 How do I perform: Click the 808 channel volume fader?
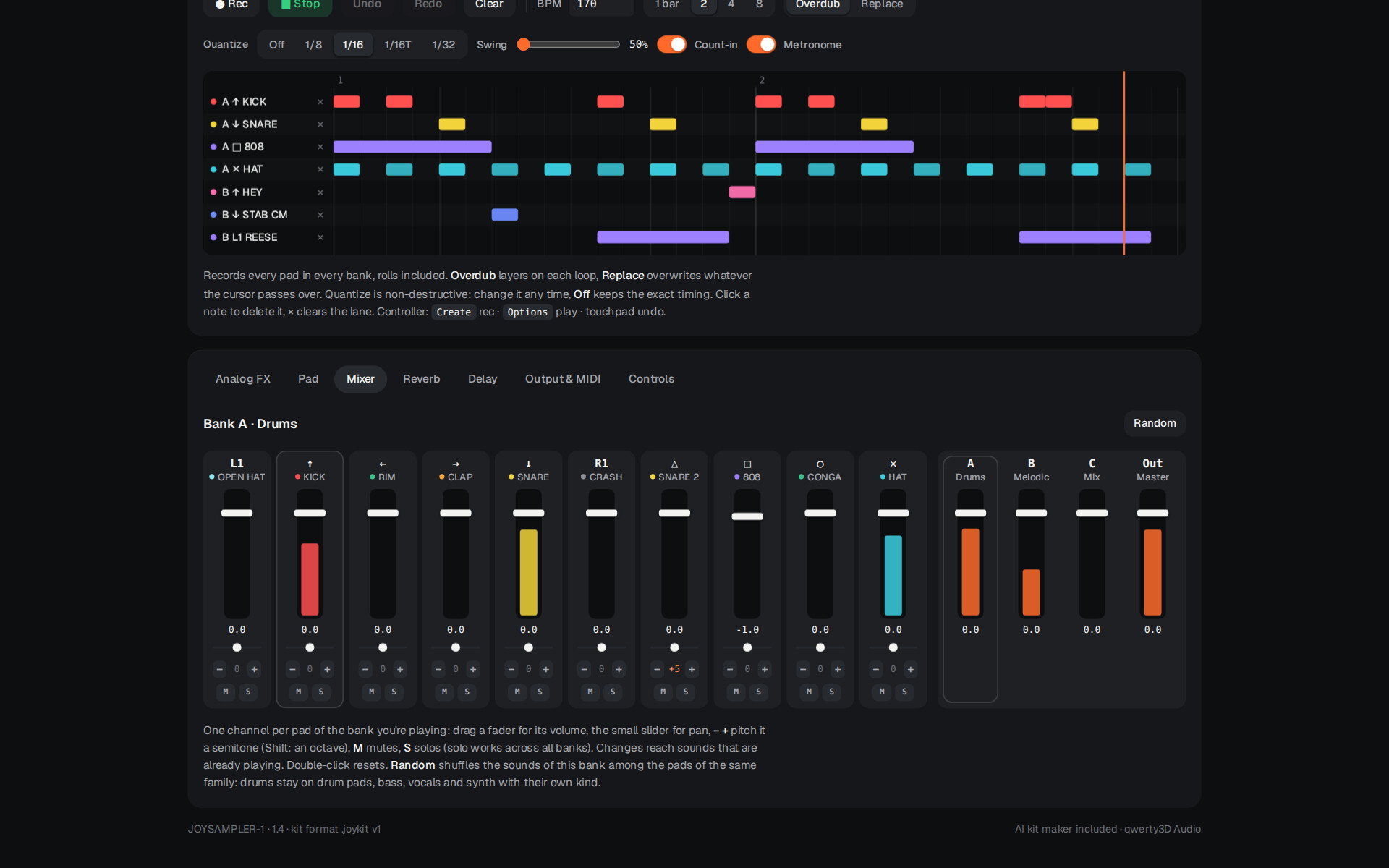(747, 516)
